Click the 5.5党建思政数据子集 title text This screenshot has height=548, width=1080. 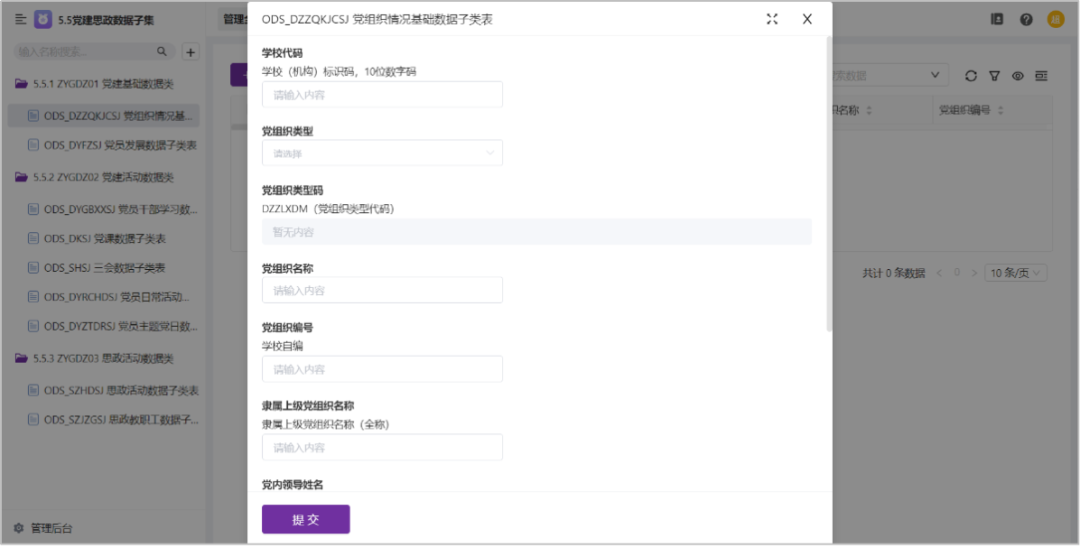[x=105, y=20]
